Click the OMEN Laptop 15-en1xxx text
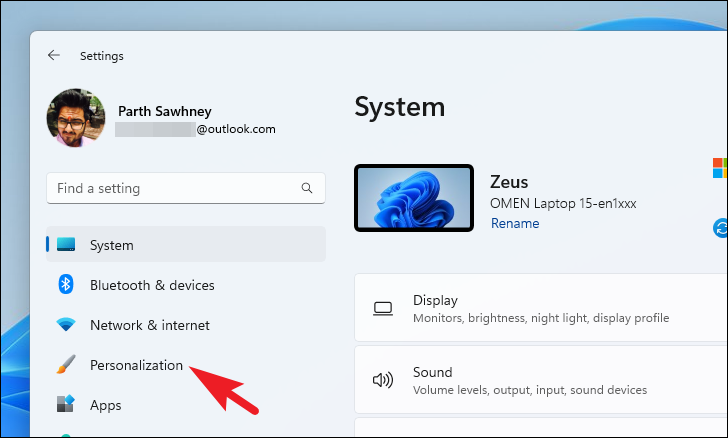 point(563,203)
